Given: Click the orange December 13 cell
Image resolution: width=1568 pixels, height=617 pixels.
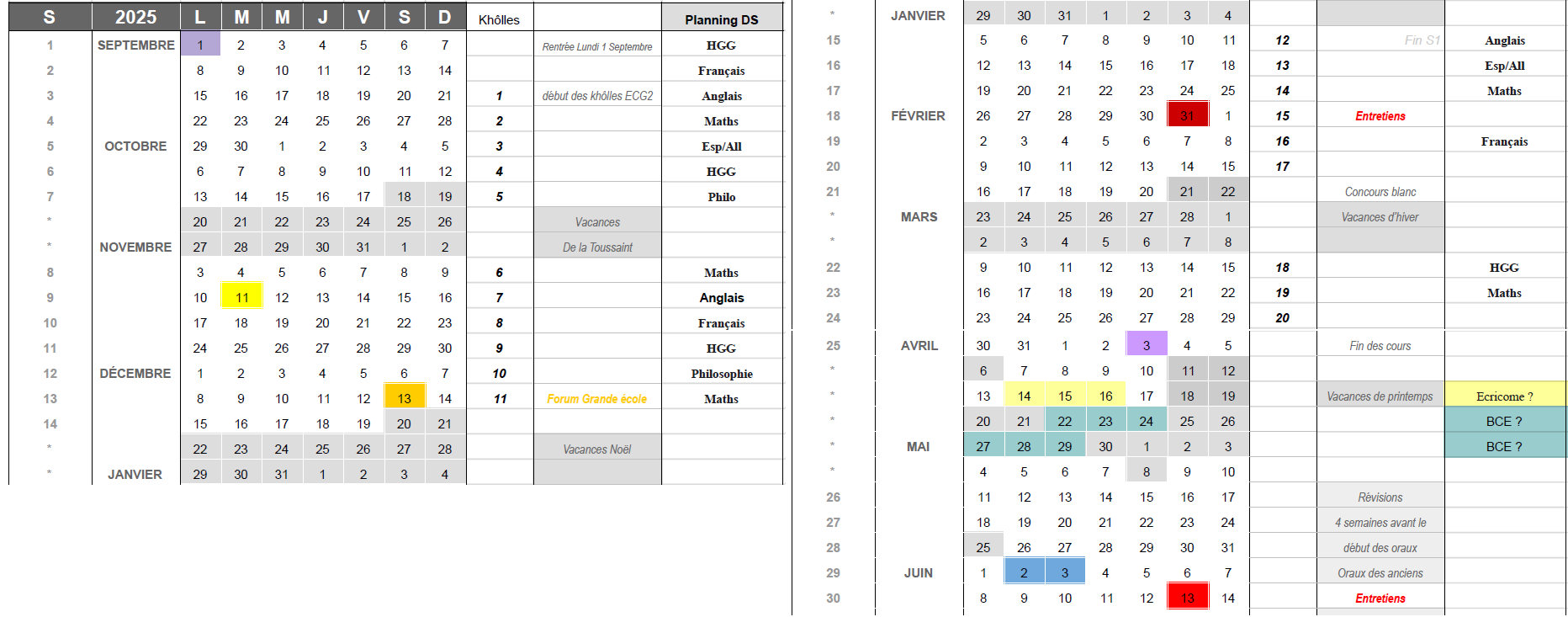Looking at the screenshot, I should (x=405, y=398).
